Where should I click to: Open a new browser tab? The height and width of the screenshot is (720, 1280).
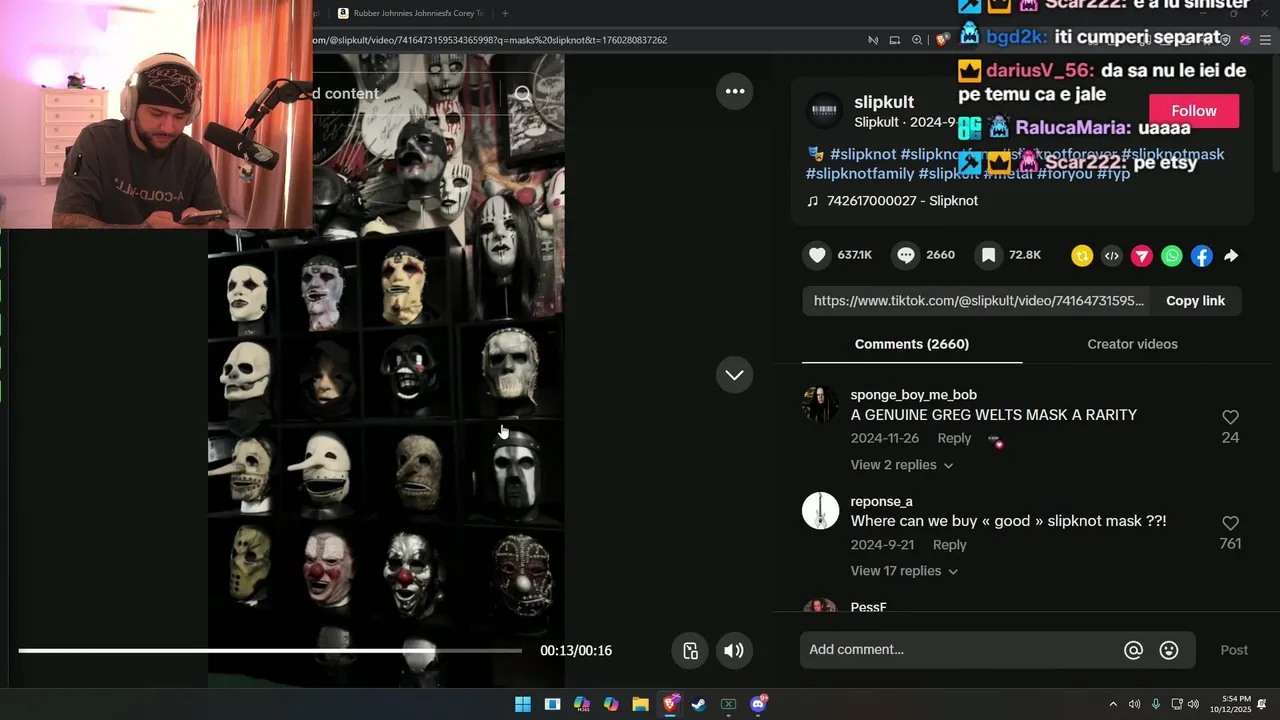(505, 13)
